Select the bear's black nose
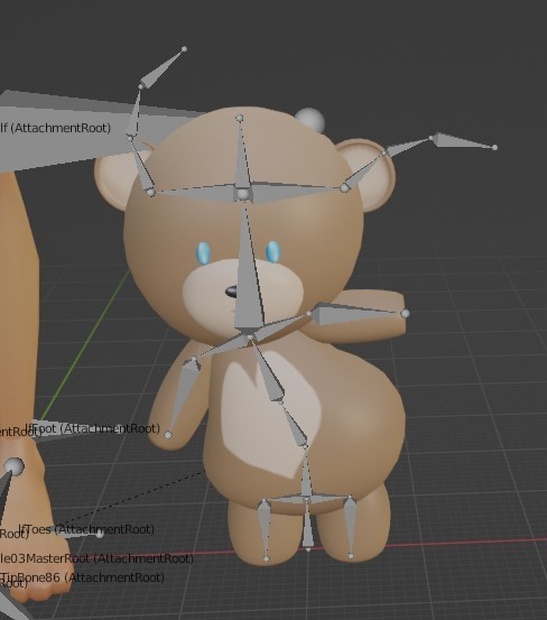Image resolution: width=547 pixels, height=620 pixels. click(x=231, y=292)
